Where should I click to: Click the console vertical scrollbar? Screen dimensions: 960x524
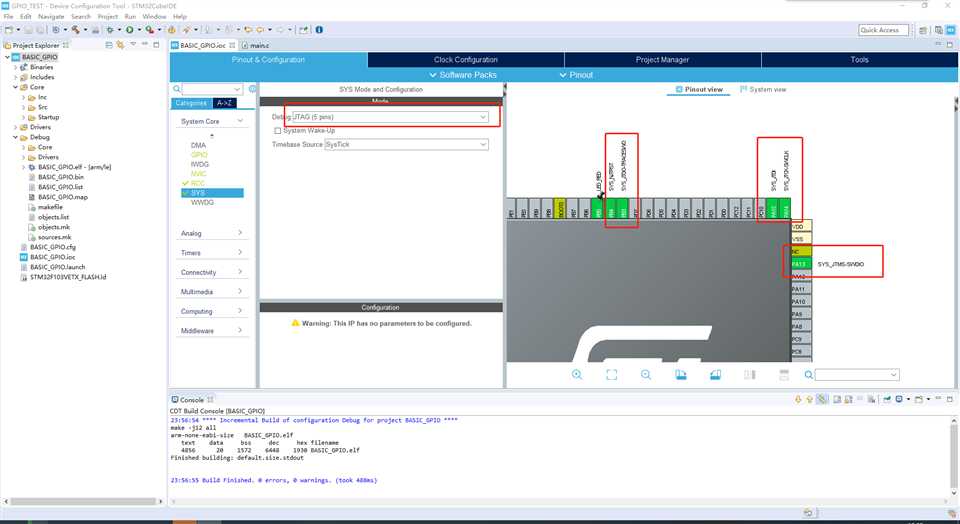pyautogui.click(x=954, y=456)
